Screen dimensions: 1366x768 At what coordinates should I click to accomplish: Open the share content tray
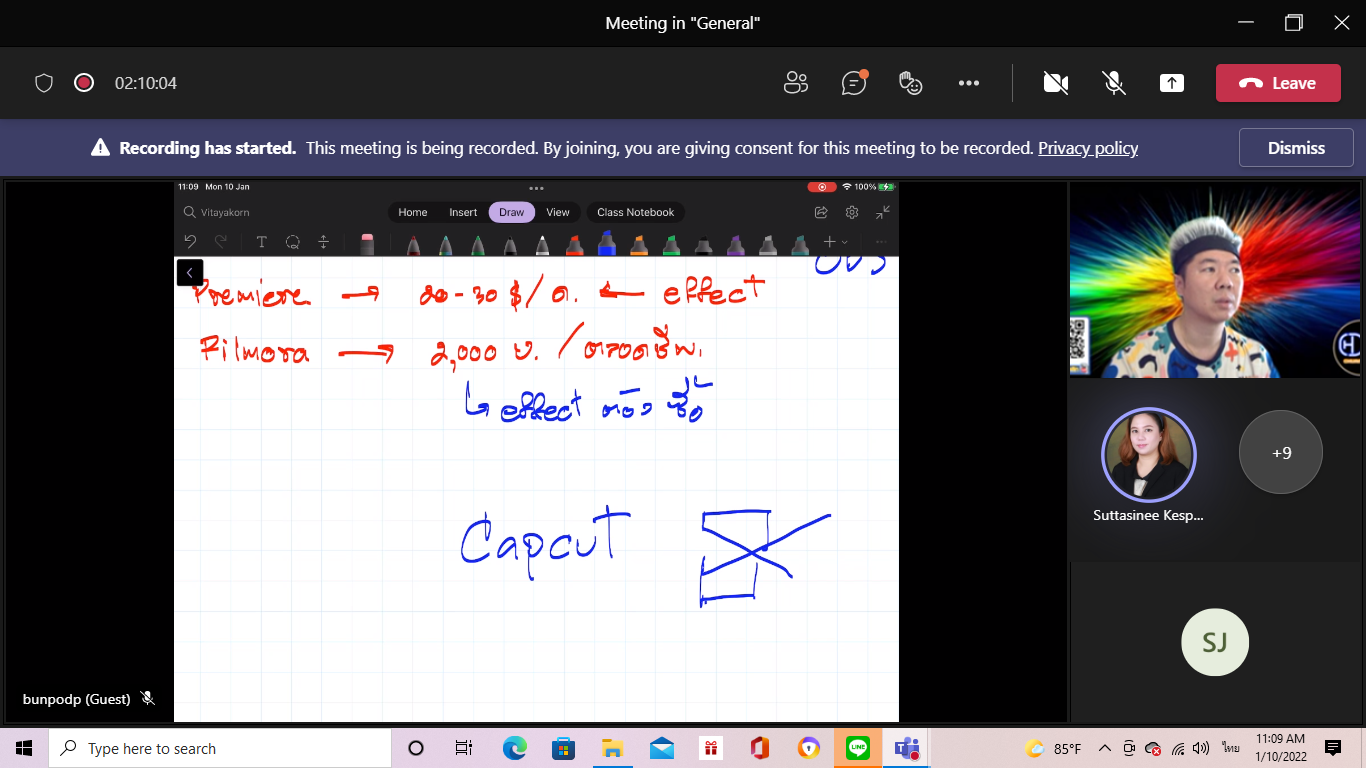point(1172,83)
